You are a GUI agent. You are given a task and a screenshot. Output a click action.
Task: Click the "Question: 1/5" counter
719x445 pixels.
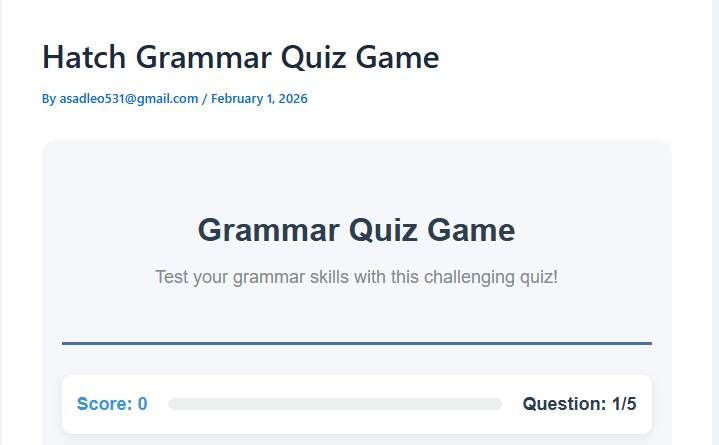click(x=579, y=404)
